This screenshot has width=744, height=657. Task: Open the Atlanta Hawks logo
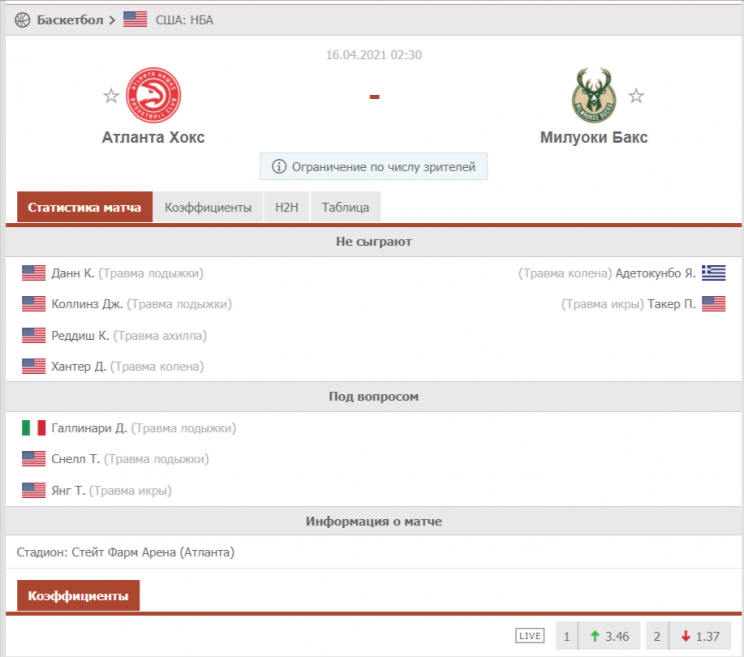point(153,95)
